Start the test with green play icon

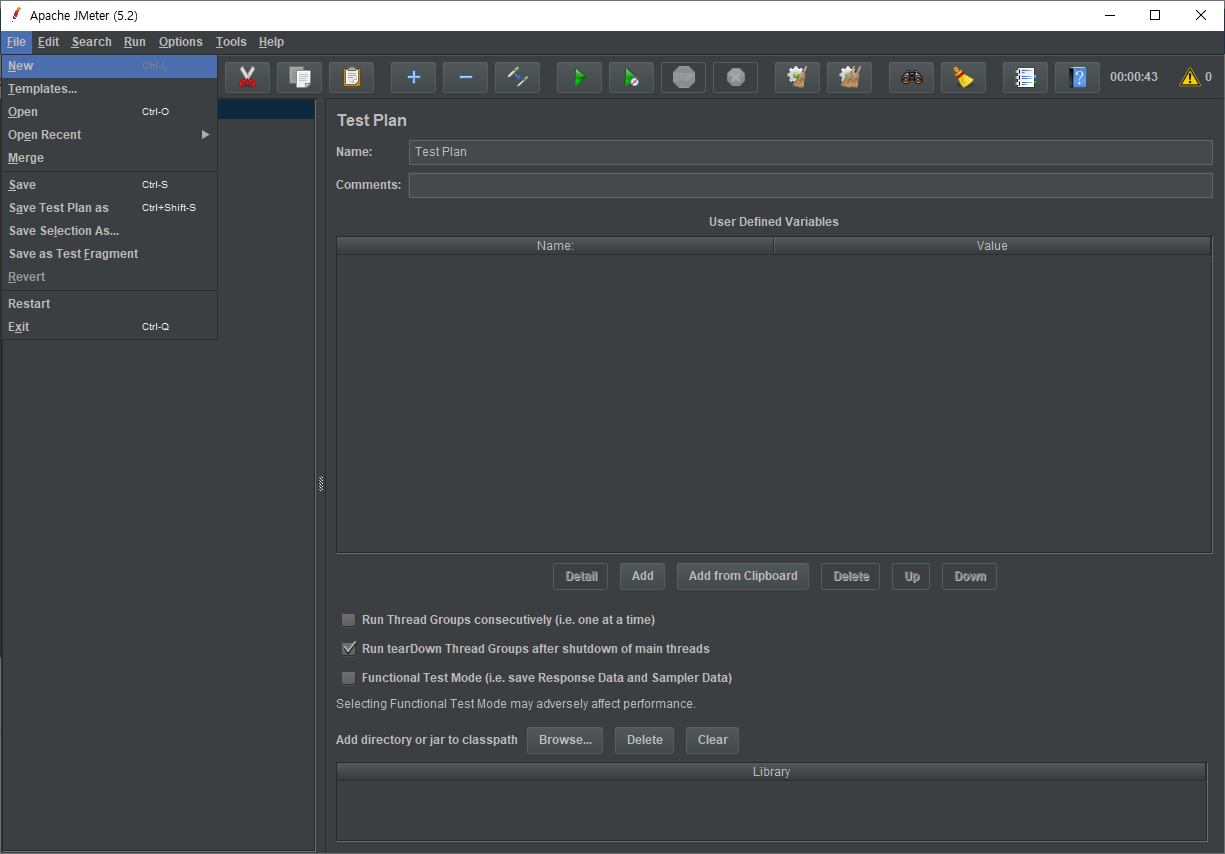(x=580, y=77)
